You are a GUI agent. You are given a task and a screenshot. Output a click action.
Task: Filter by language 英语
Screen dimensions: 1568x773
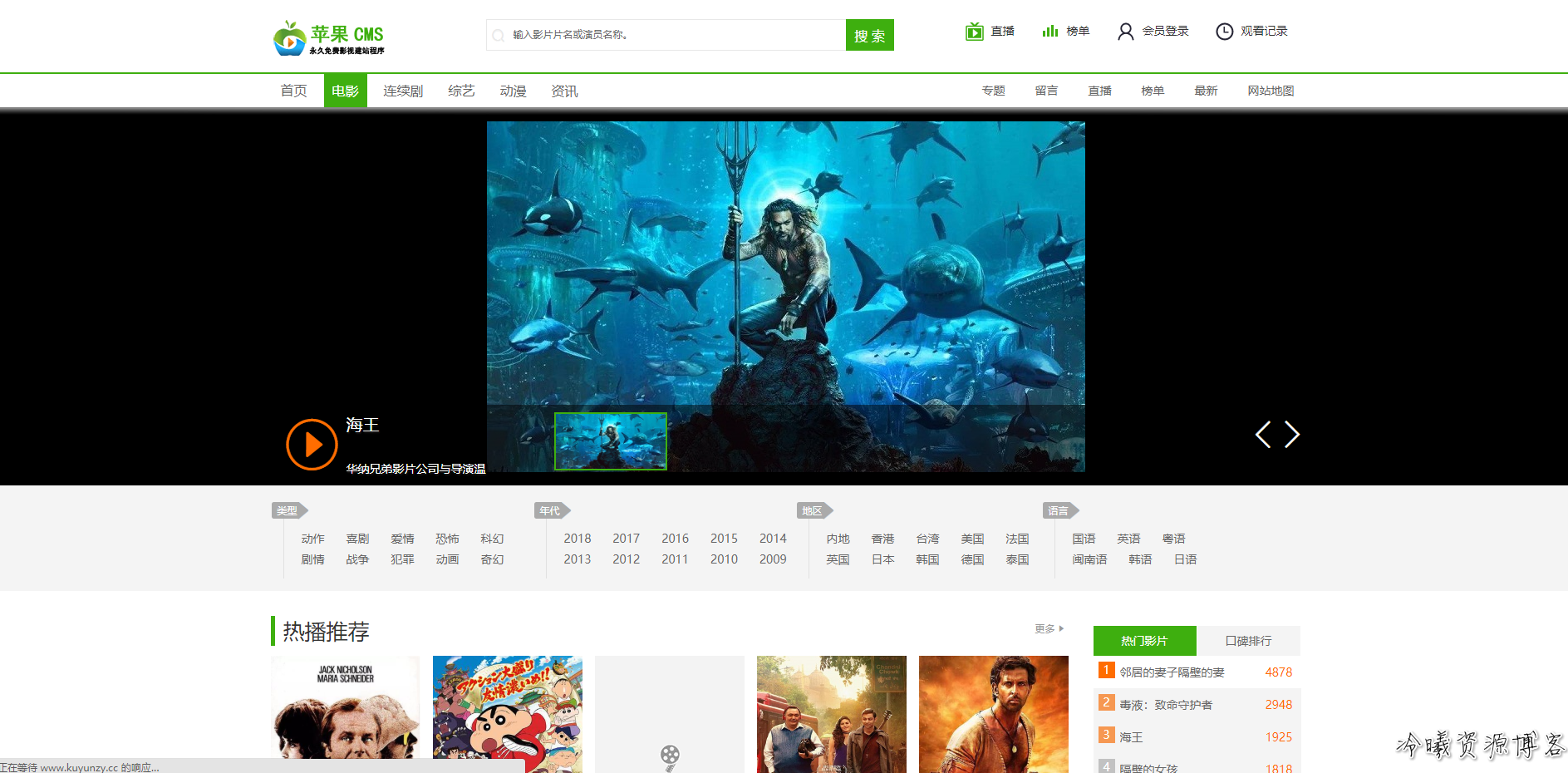[x=1128, y=539]
